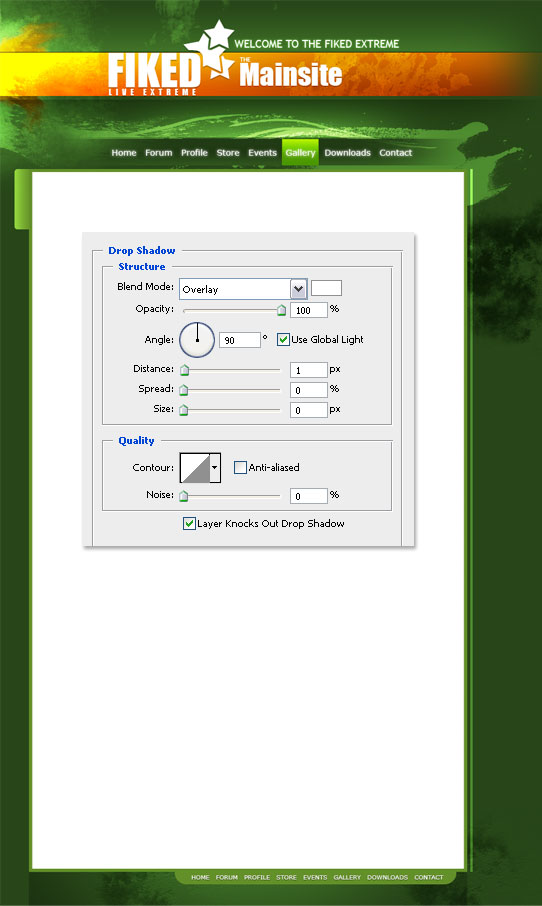Click the Contour curve thumbnail
The image size is (542, 906).
click(x=195, y=467)
